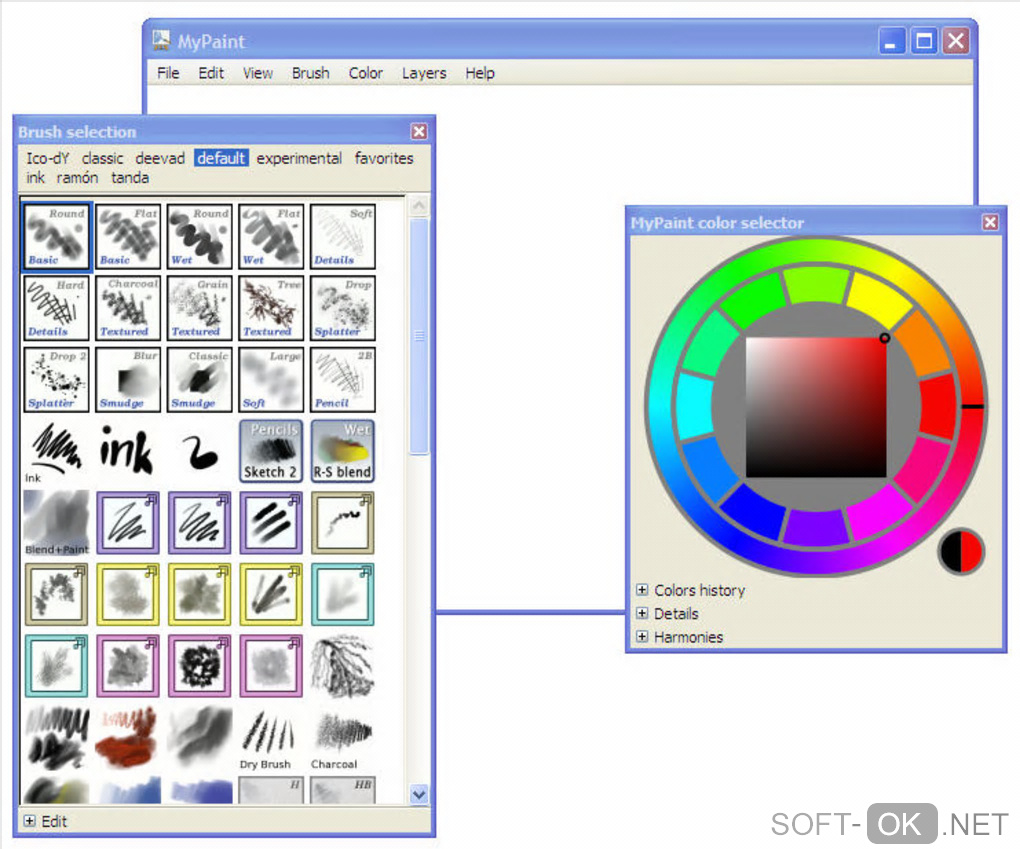
Task: Pick the red-brown paint smear brush
Action: click(x=128, y=738)
